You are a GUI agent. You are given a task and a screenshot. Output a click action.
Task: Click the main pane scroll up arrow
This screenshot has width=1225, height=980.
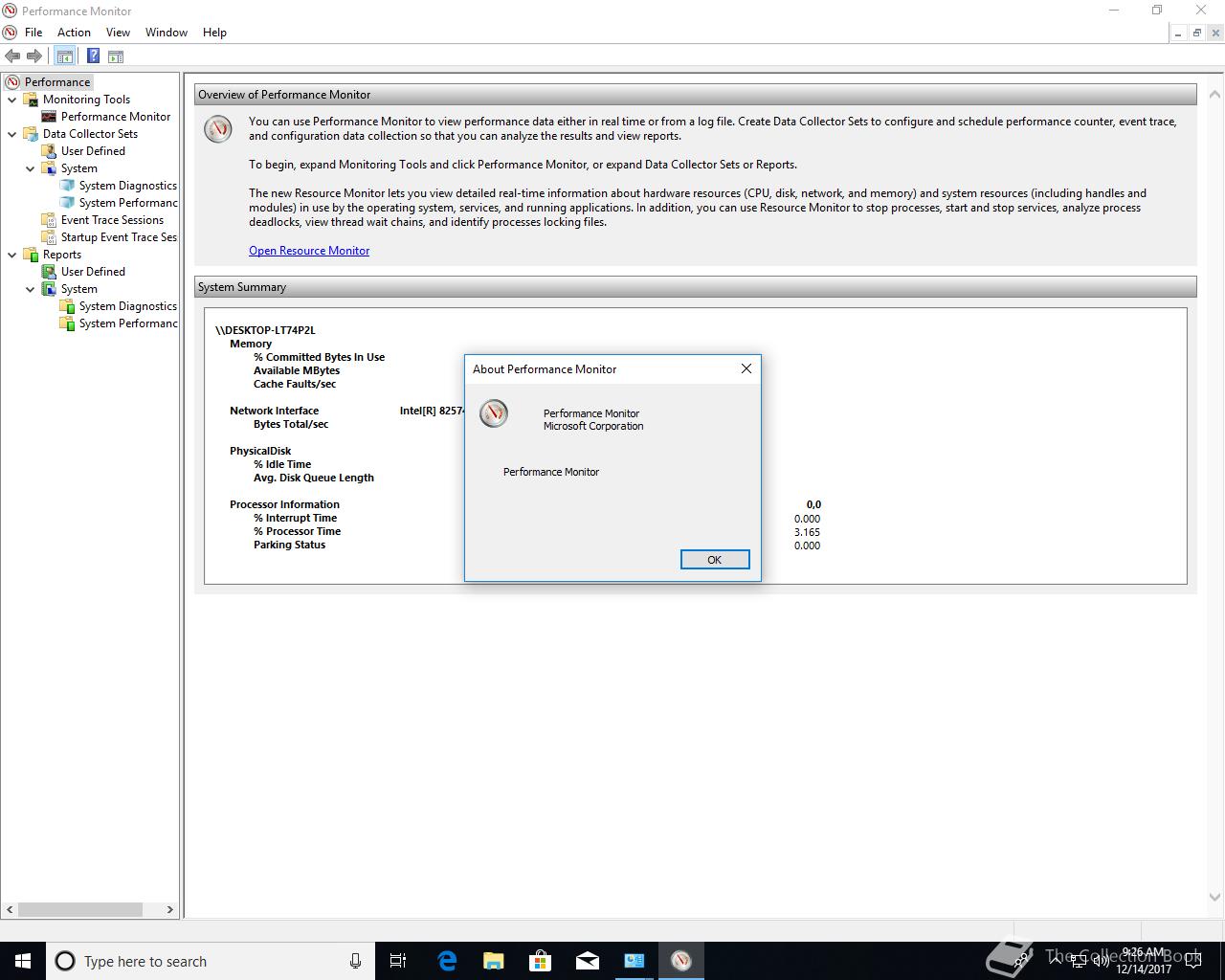pyautogui.click(x=1215, y=94)
